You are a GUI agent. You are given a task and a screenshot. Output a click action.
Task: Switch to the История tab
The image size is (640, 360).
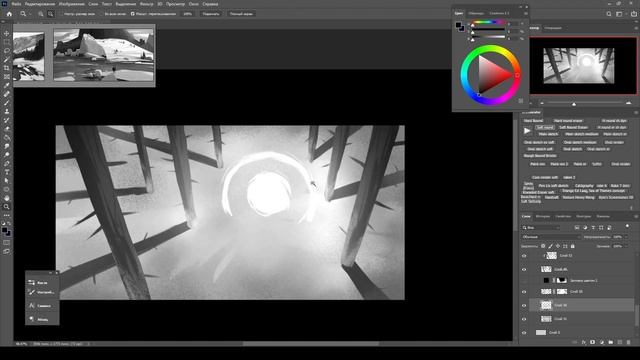click(x=542, y=216)
